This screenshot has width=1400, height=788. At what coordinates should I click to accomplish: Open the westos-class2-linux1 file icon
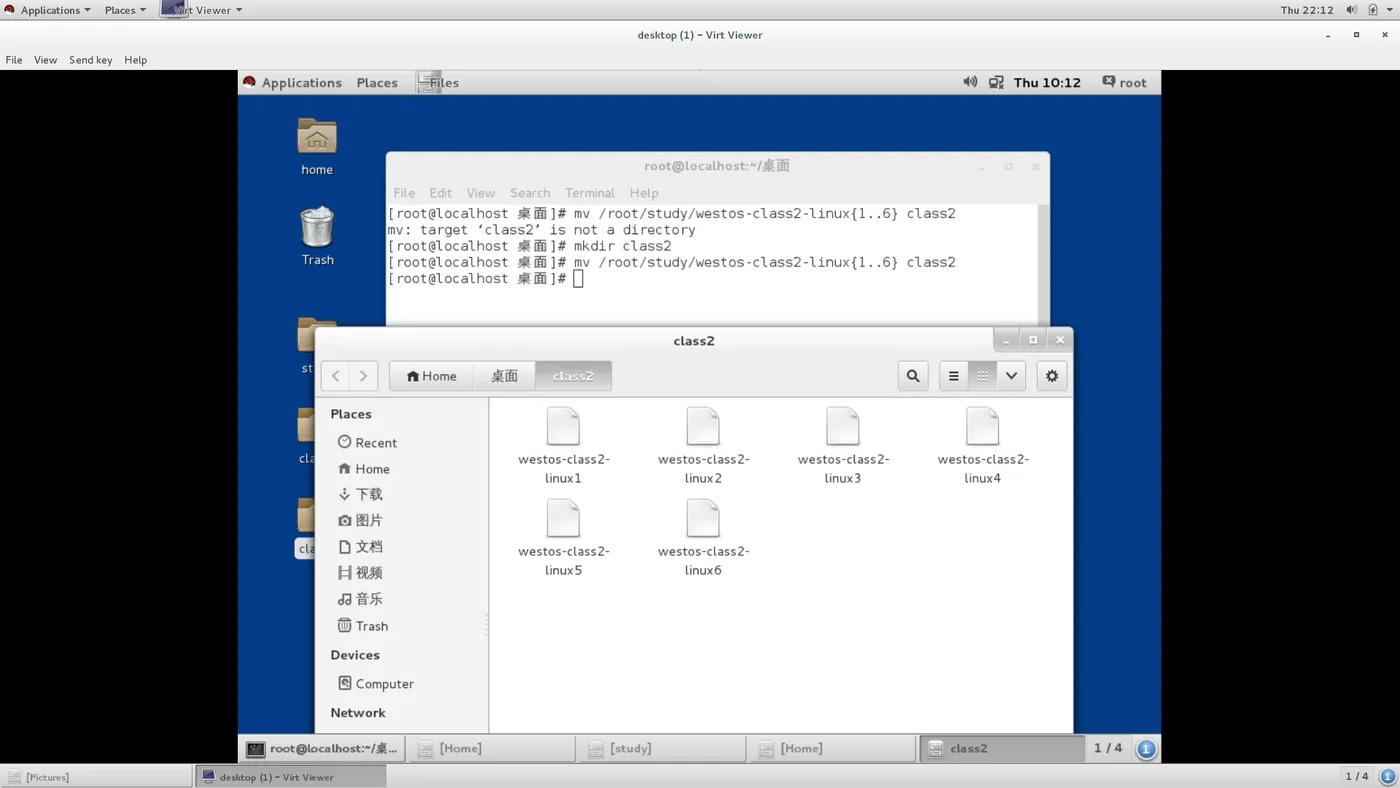(x=563, y=427)
